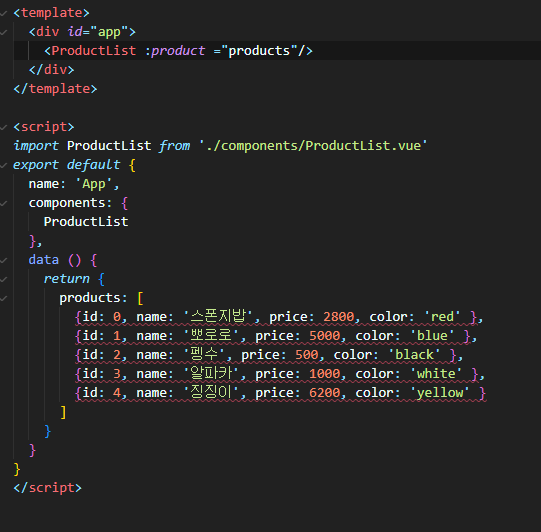Collapse the opening template tag fold chevron
This screenshot has height=532, width=541.
(x=3, y=13)
